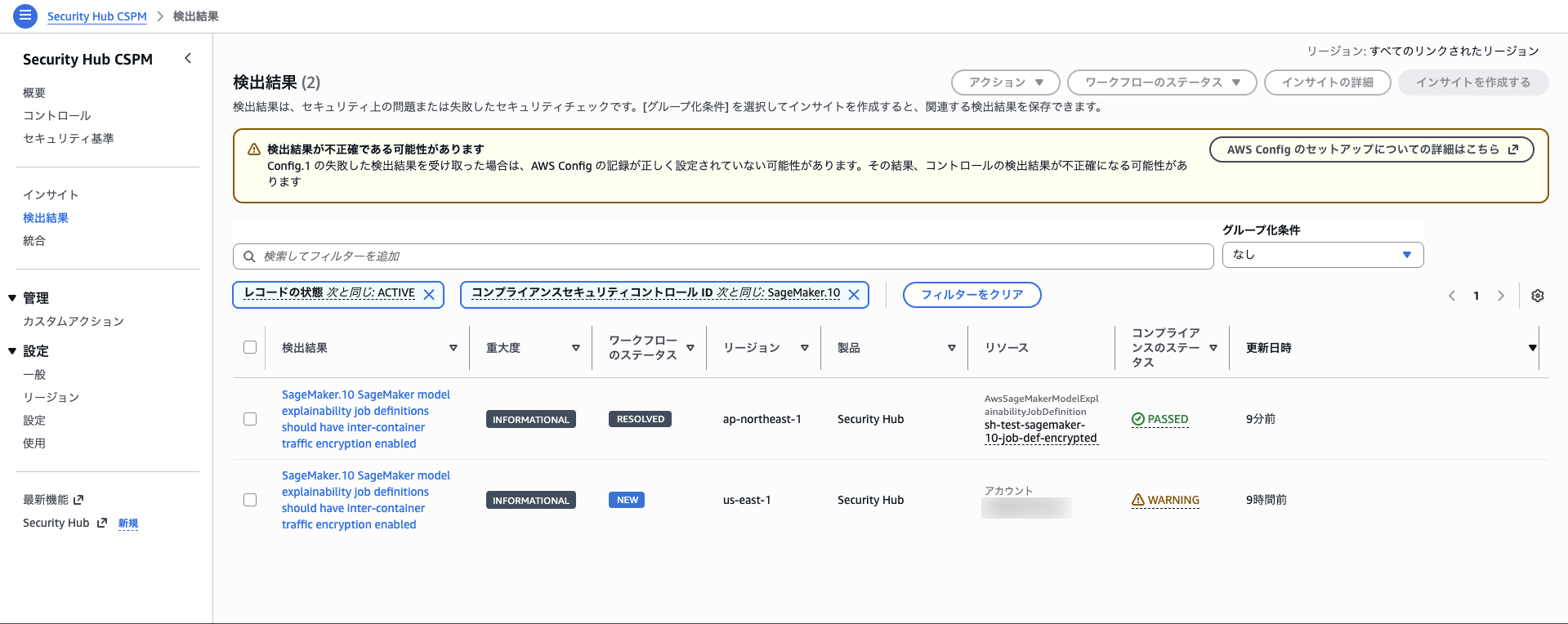Go to the previous results page
The image size is (1568, 624).
(1452, 296)
